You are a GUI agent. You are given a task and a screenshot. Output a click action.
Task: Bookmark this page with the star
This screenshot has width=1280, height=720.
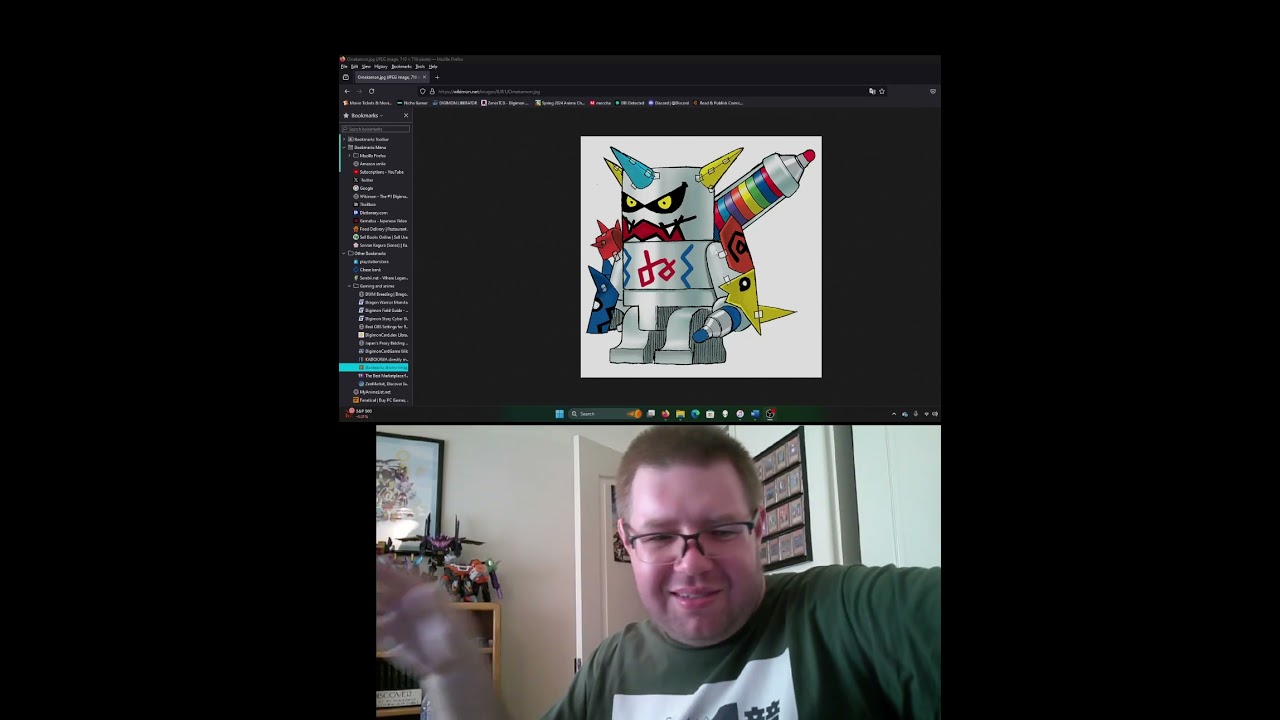coord(881,91)
